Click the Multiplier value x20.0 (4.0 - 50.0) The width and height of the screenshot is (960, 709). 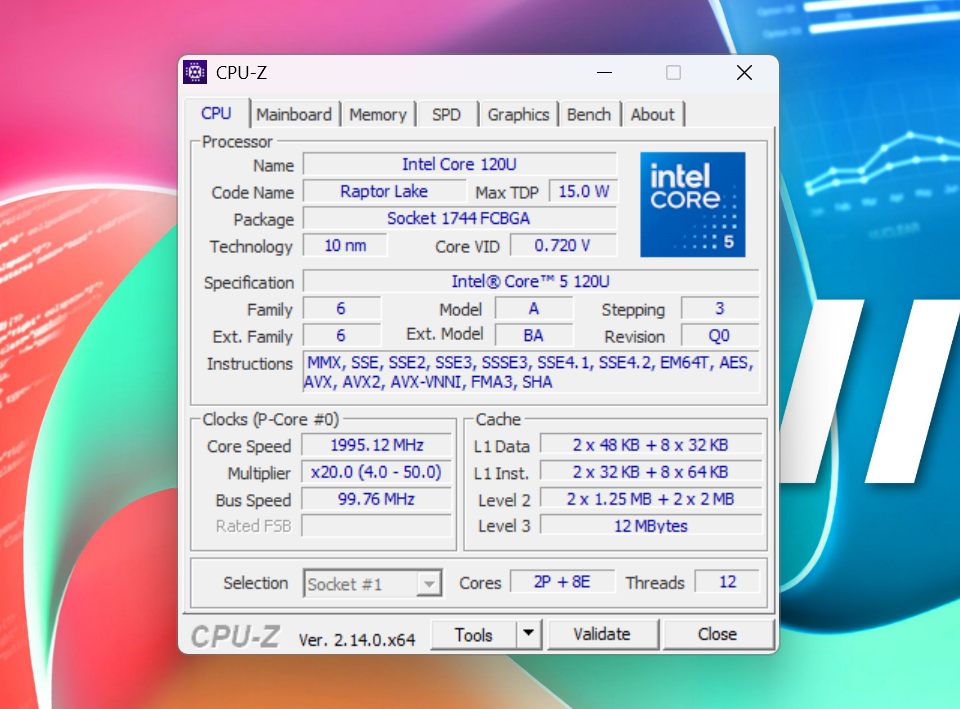[377, 472]
